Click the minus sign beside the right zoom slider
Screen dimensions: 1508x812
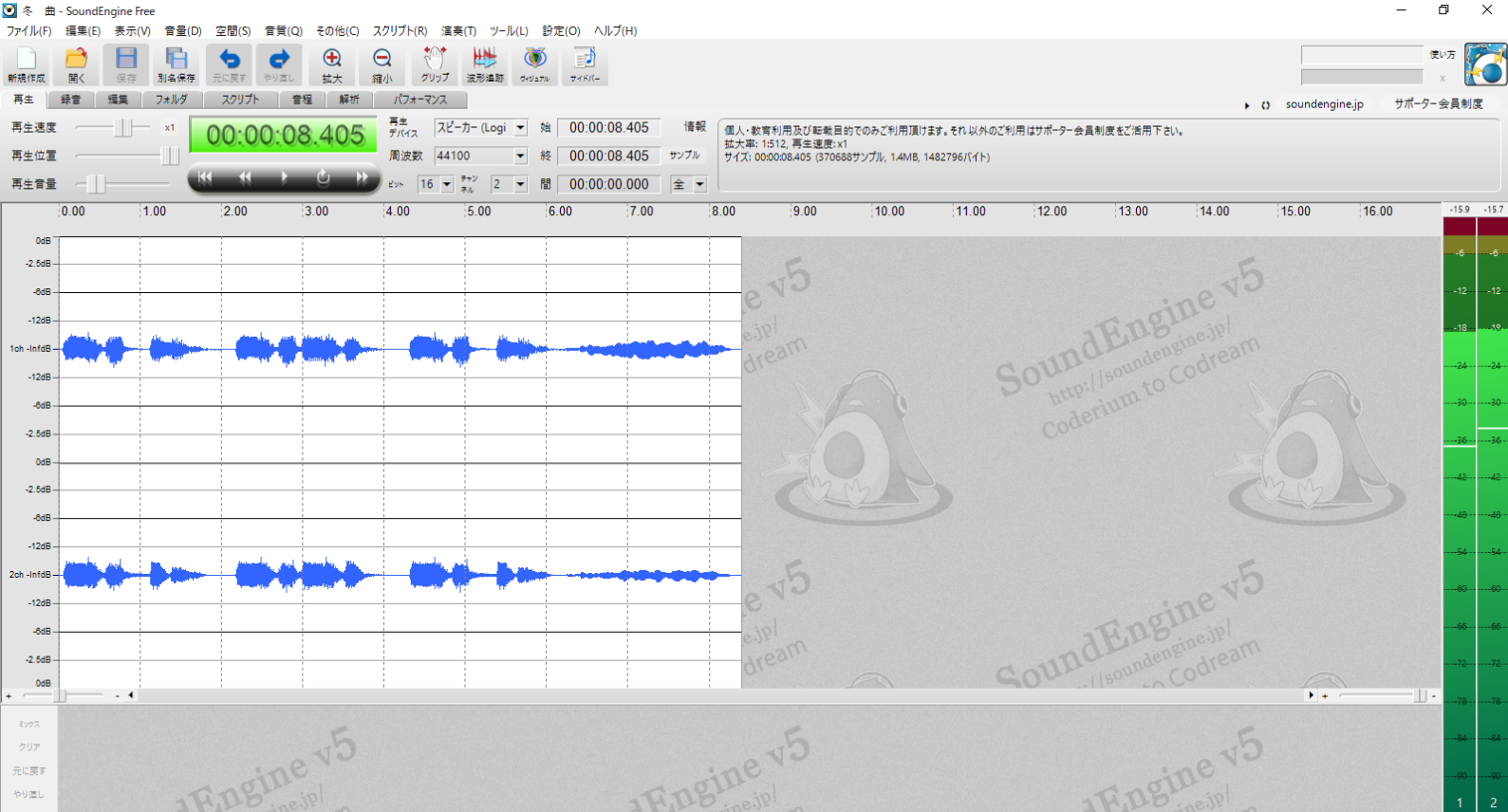coord(1433,695)
